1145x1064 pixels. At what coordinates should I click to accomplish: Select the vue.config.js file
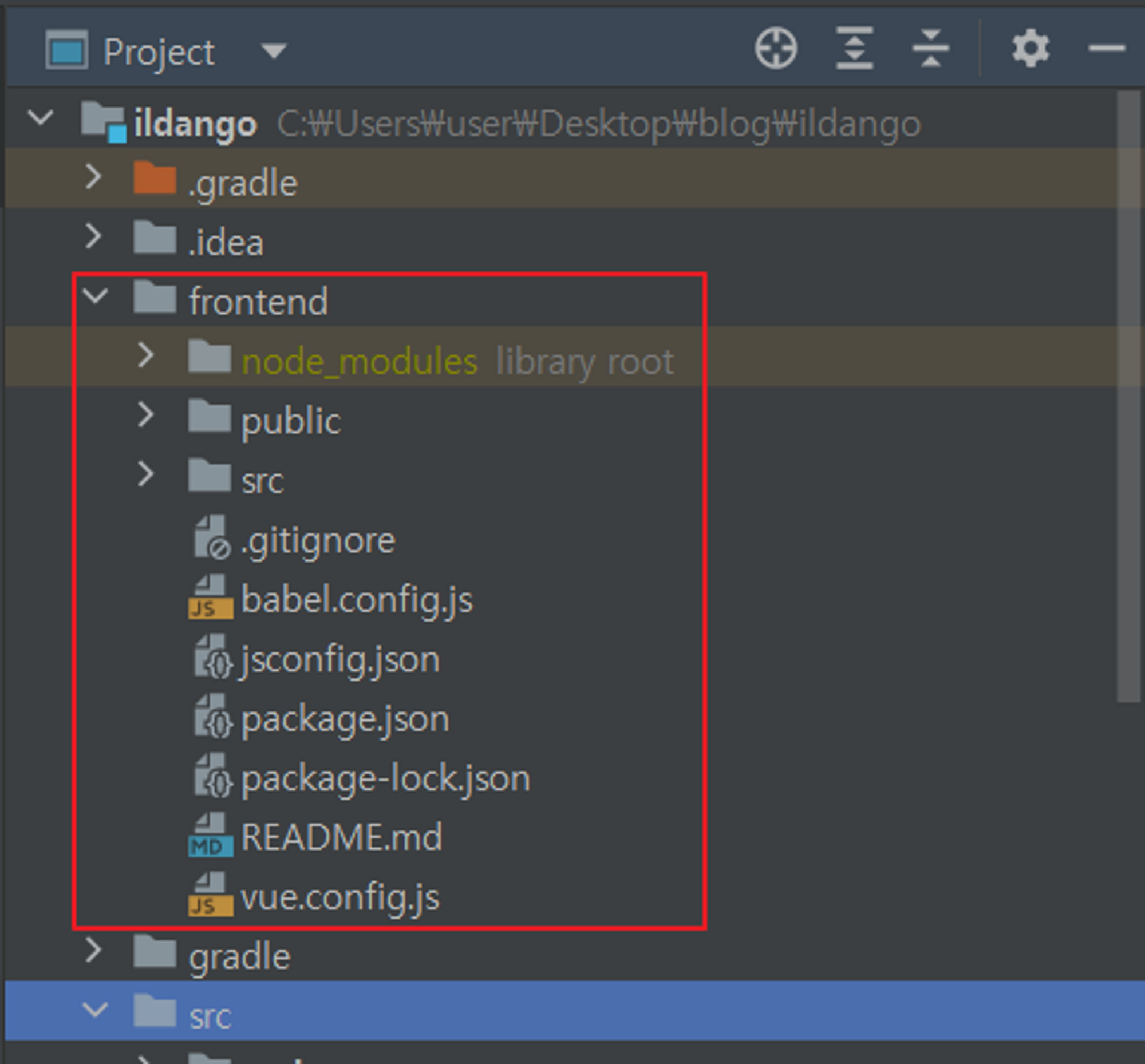click(x=340, y=897)
